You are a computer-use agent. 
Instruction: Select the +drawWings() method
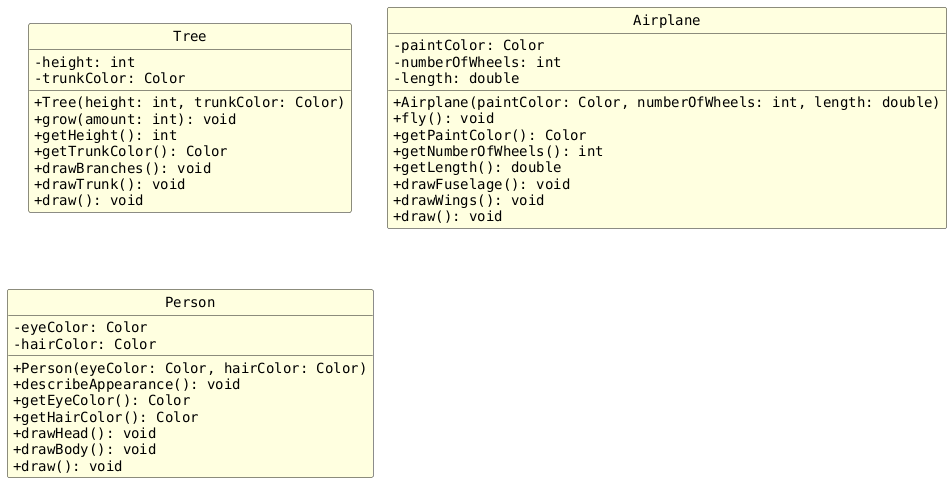[x=469, y=200]
